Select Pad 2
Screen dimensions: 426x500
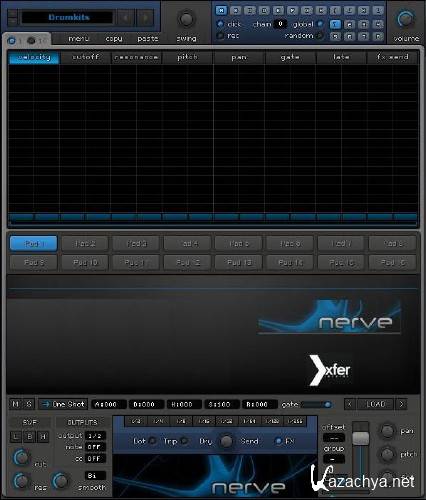(85, 244)
